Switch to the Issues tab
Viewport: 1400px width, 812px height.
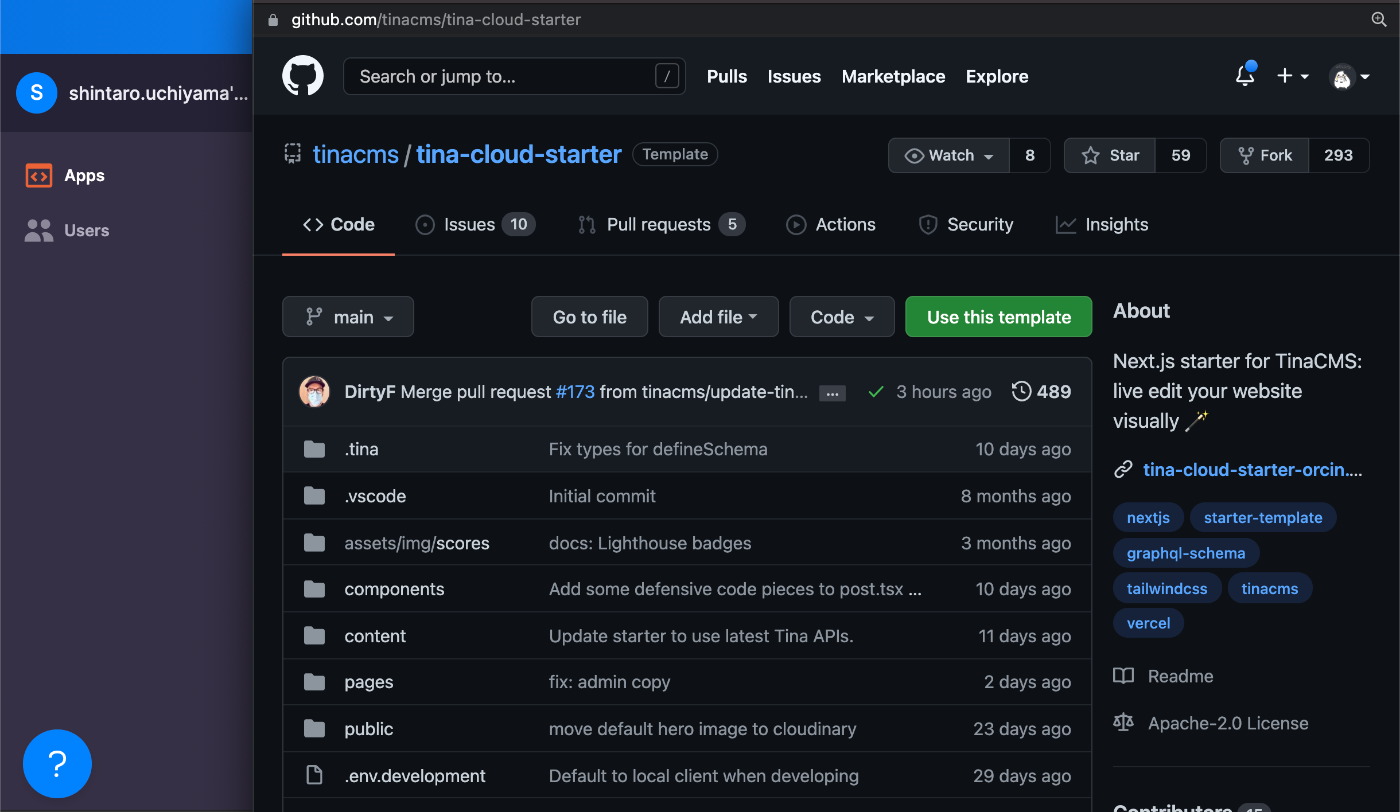tap(476, 225)
